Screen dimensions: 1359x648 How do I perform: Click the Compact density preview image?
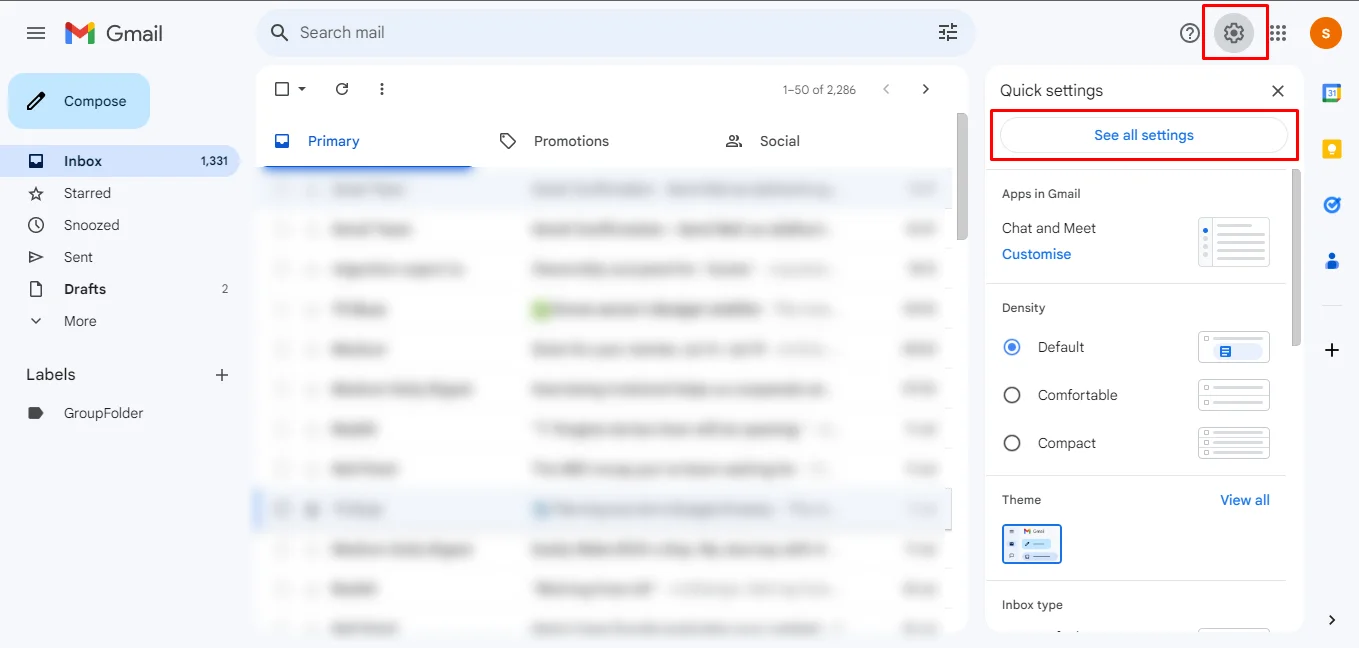coord(1234,443)
